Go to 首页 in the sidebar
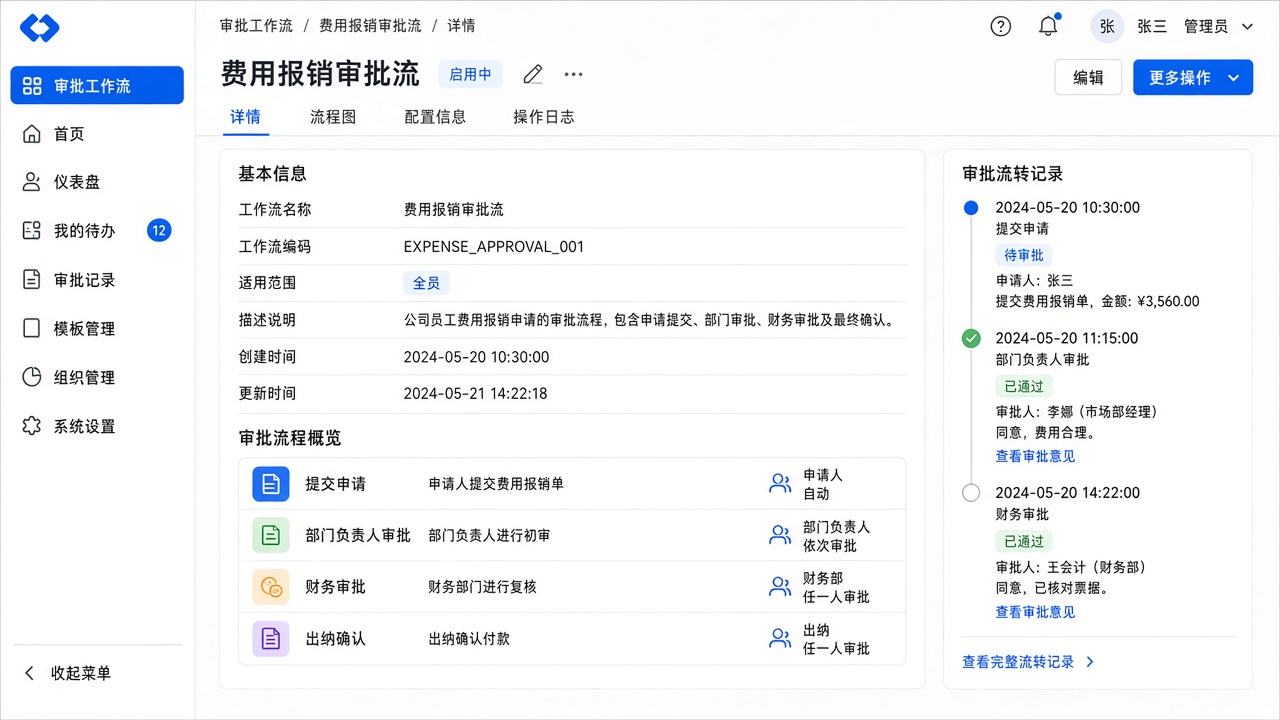The image size is (1280, 720). pos(97,134)
